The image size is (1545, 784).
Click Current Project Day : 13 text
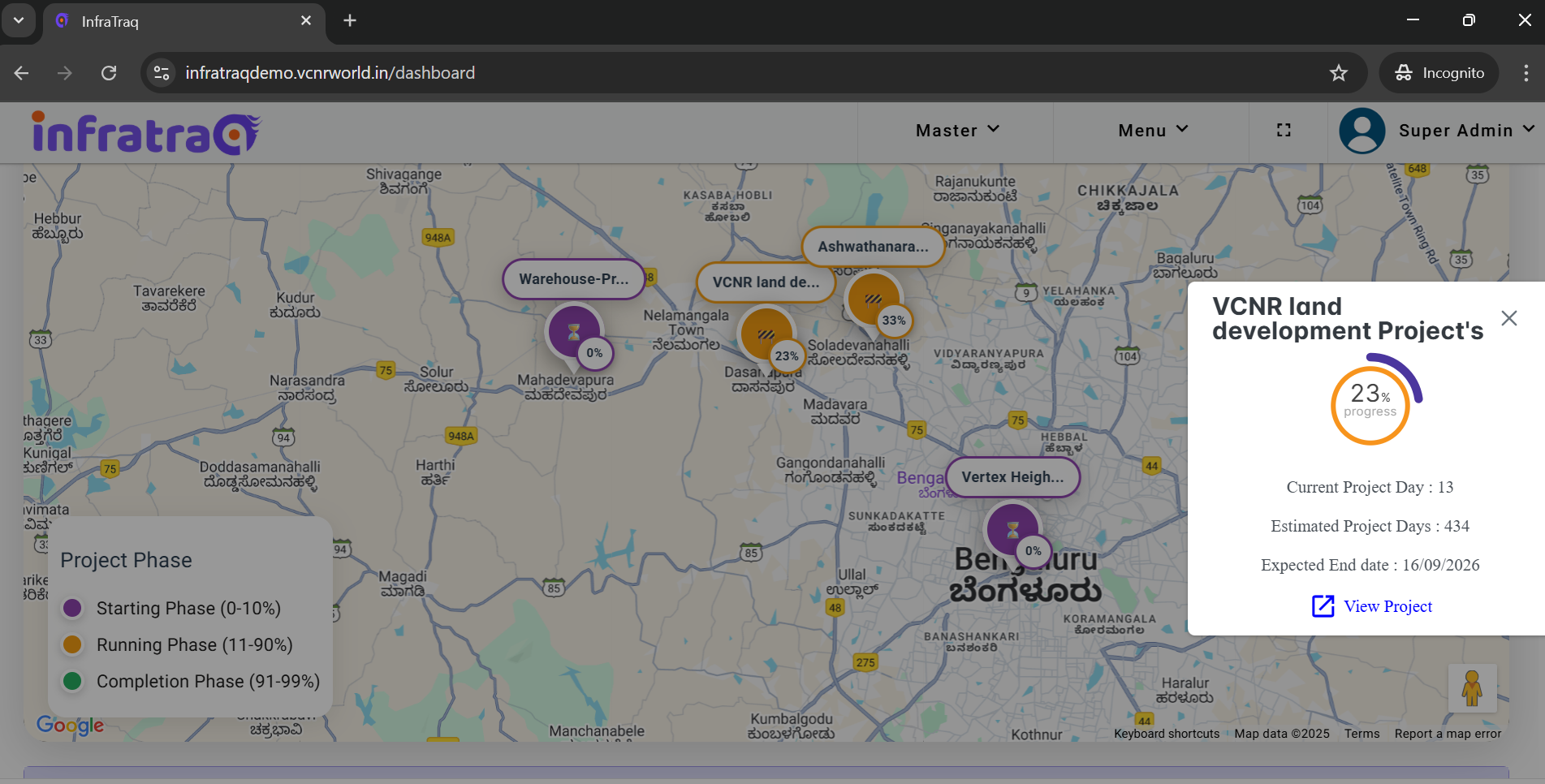(x=1370, y=487)
